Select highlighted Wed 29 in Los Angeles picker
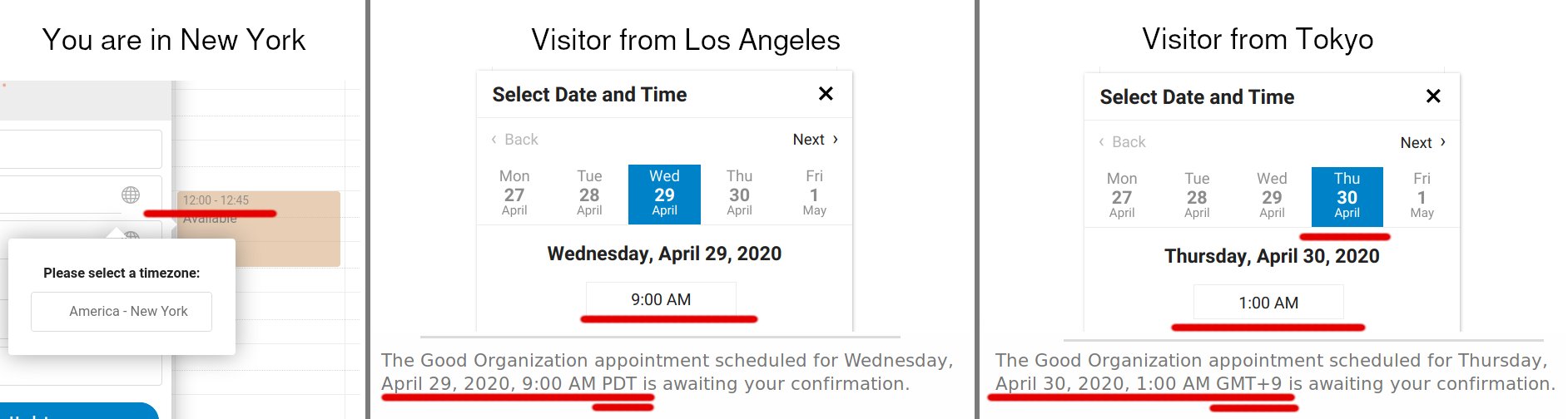 (664, 194)
